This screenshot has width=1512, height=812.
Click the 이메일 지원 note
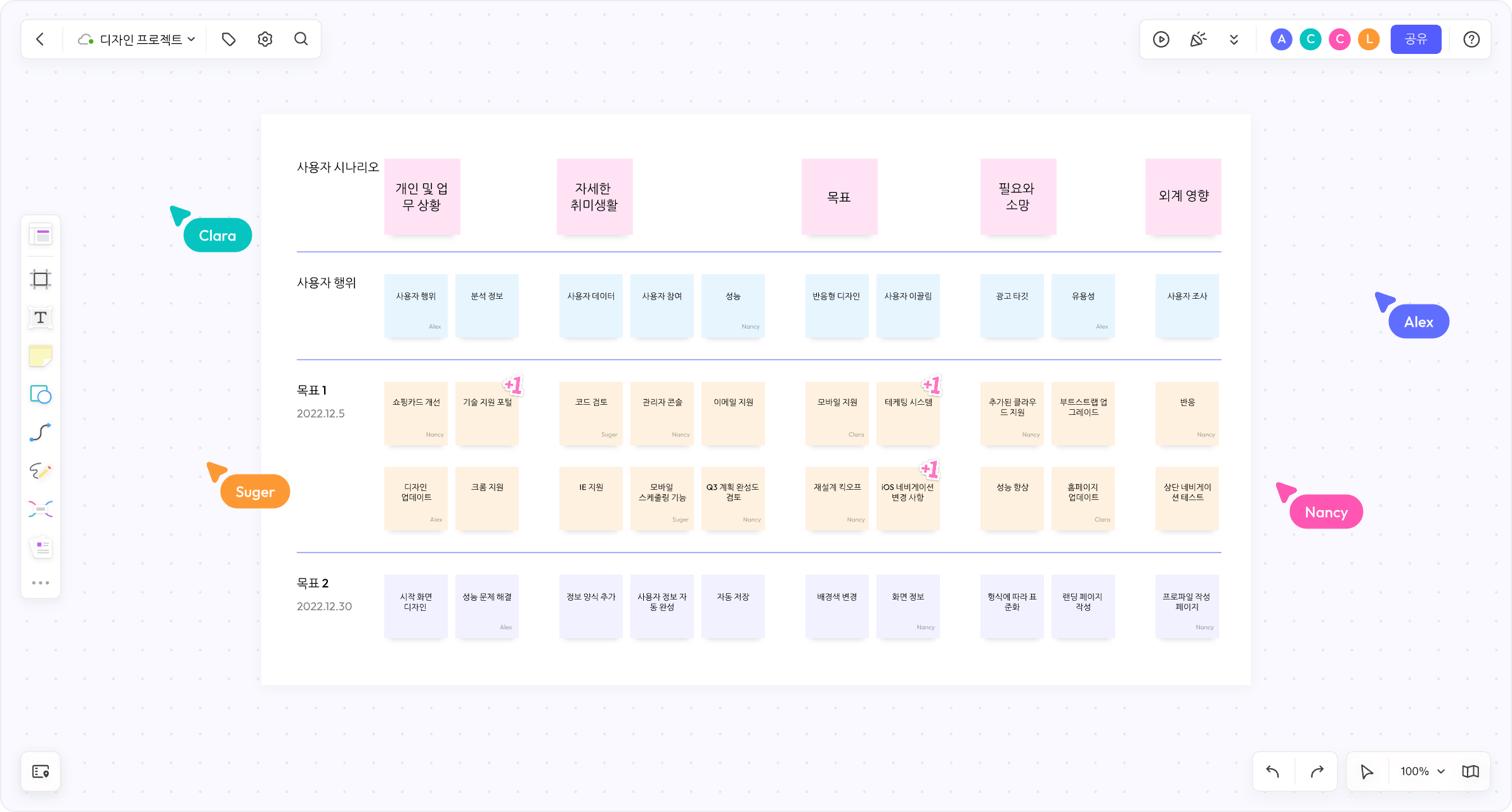[733, 414]
